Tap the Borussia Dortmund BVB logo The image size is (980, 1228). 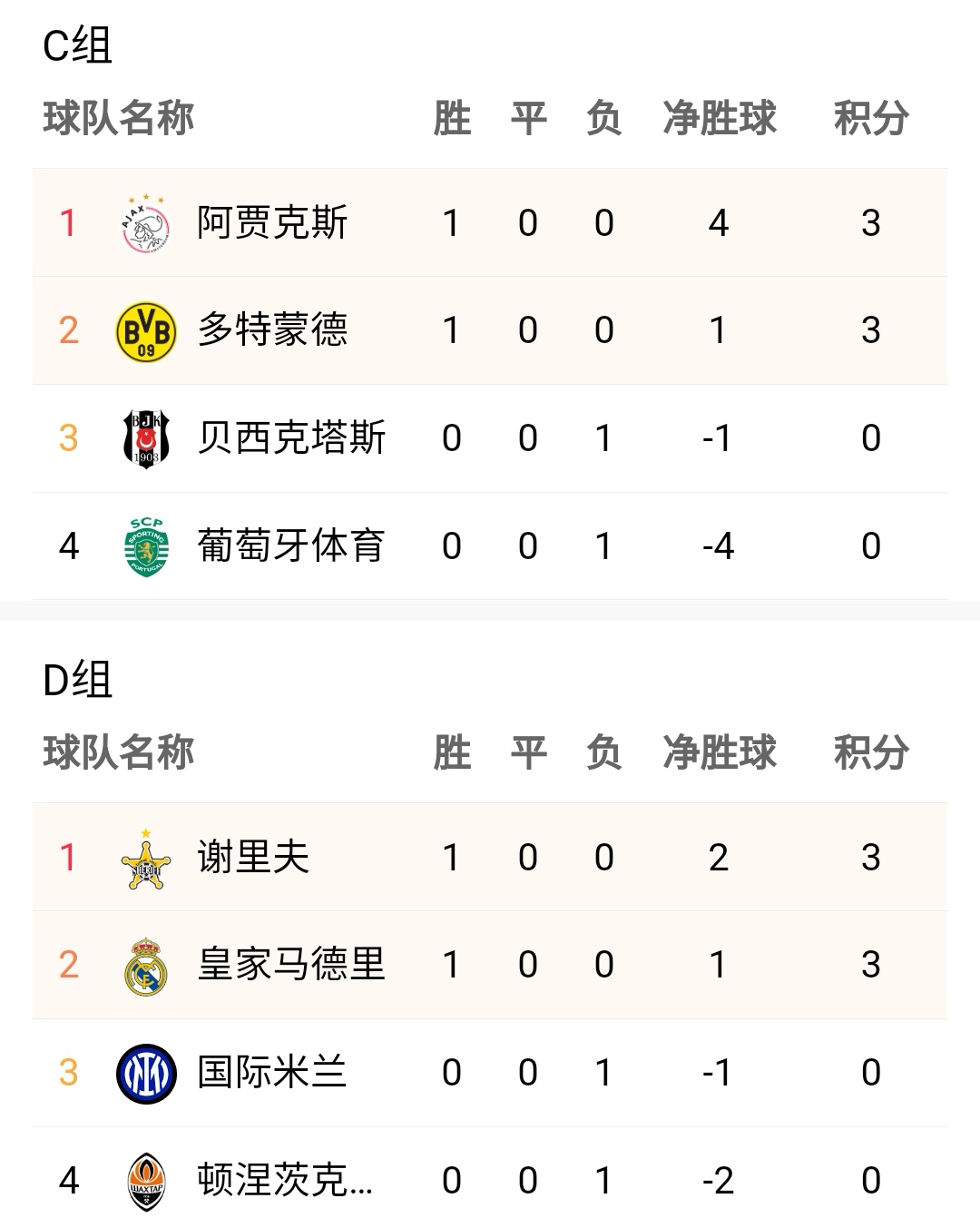pyautogui.click(x=146, y=330)
